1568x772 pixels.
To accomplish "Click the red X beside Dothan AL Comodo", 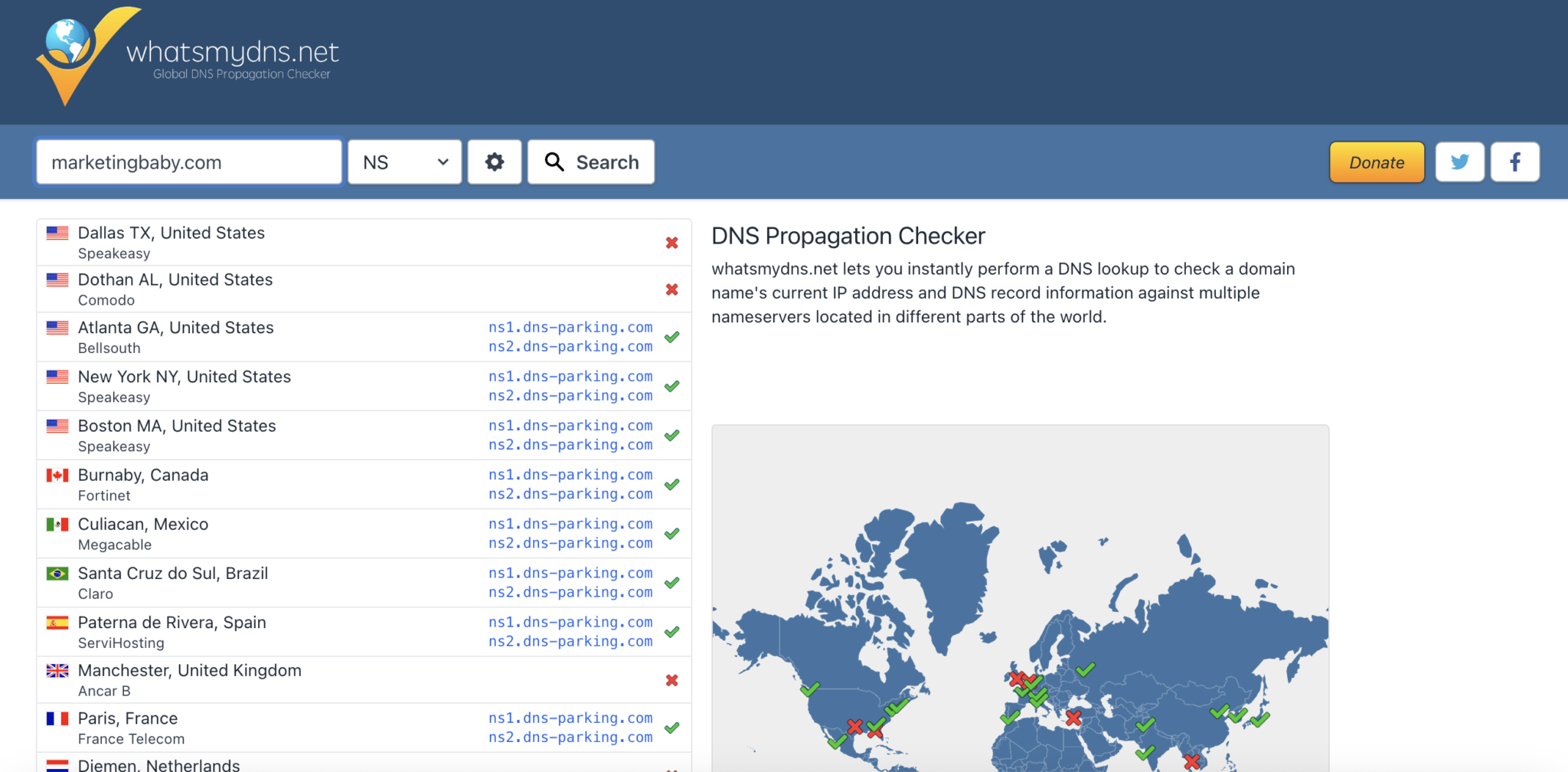I will point(671,289).
